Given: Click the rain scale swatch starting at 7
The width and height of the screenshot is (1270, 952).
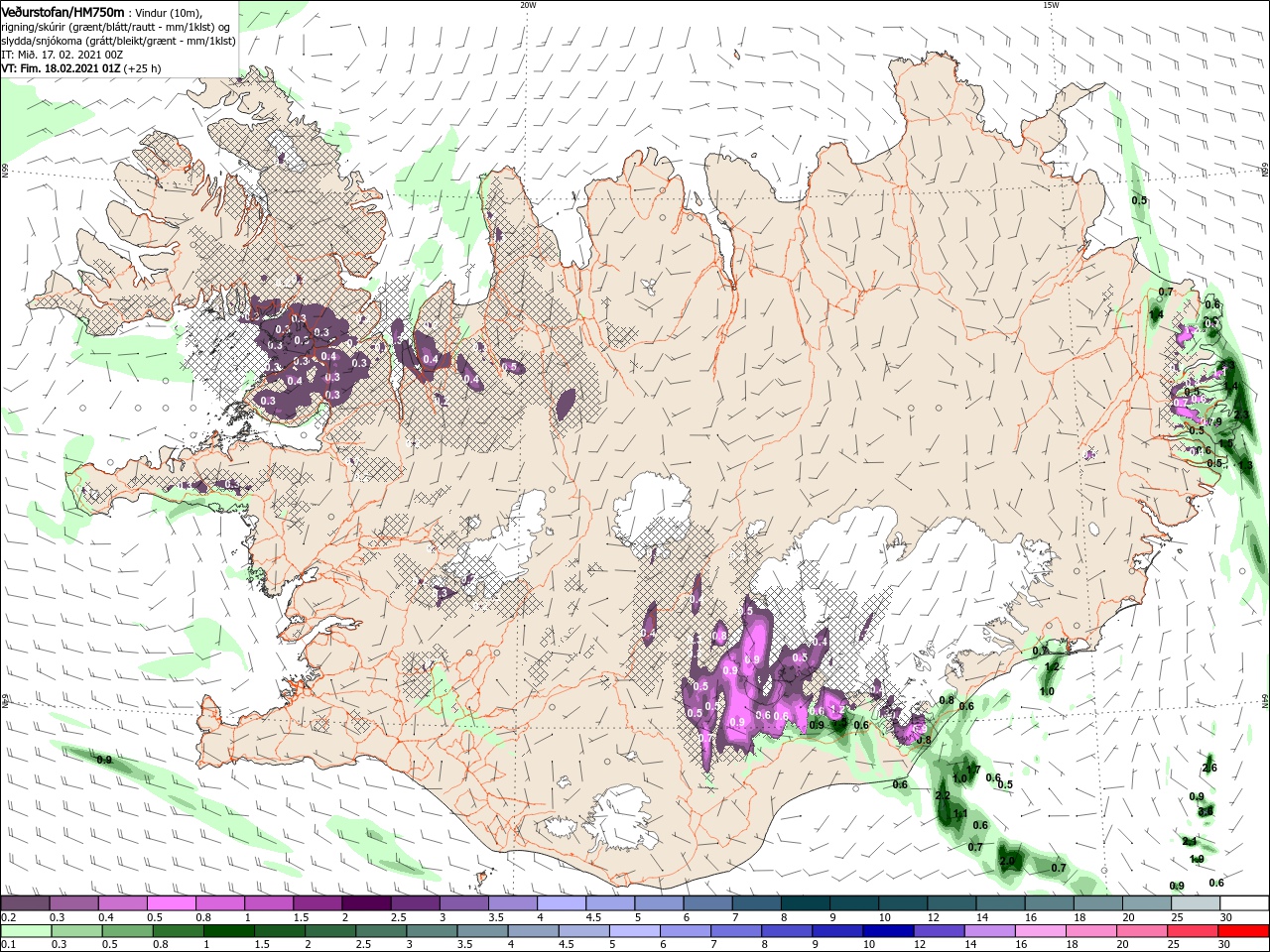Looking at the screenshot, I should (x=735, y=931).
